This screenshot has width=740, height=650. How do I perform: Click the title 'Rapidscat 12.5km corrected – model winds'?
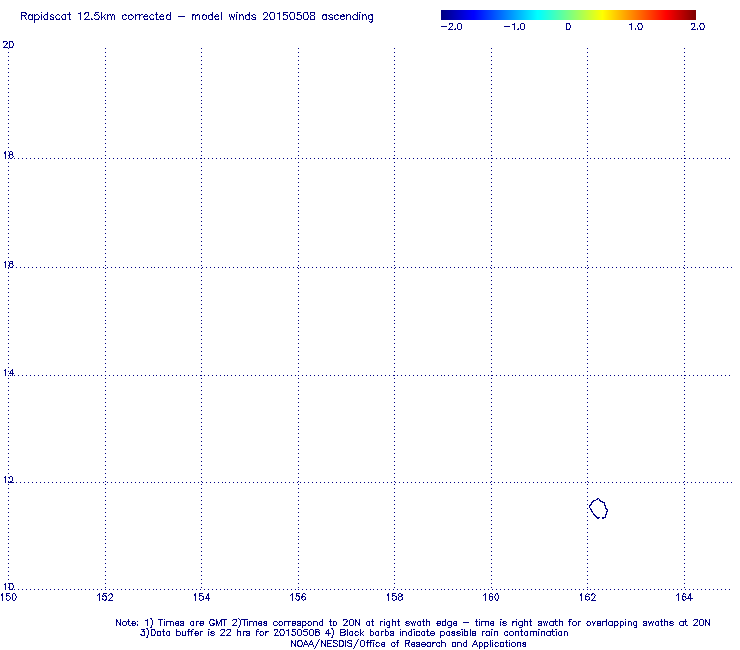pos(138,17)
